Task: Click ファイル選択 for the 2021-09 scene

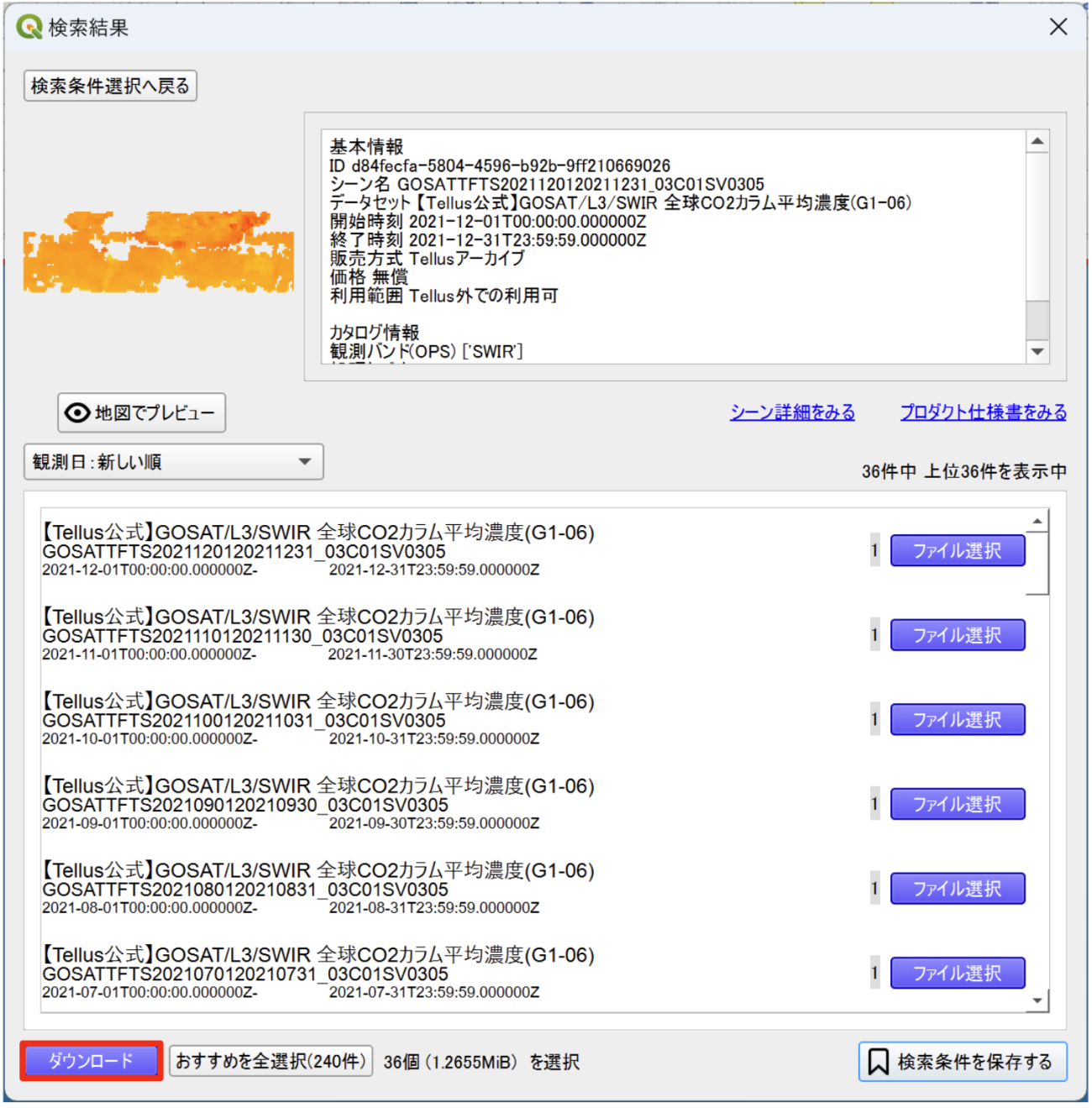Action: coord(957,804)
